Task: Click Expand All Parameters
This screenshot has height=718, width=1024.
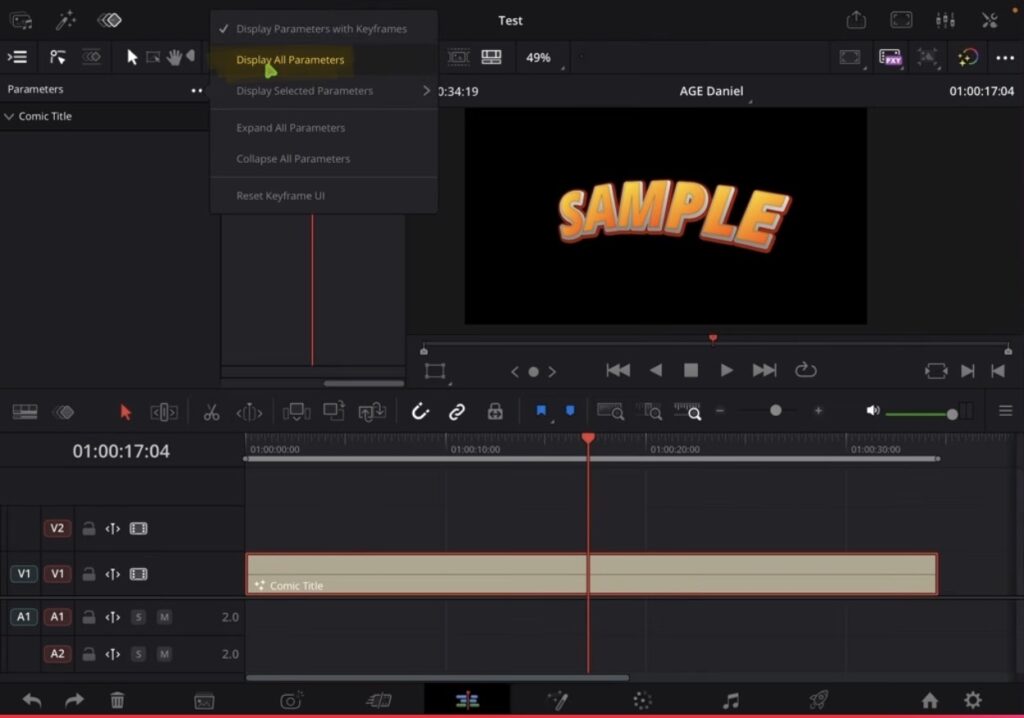Action: 291,128
